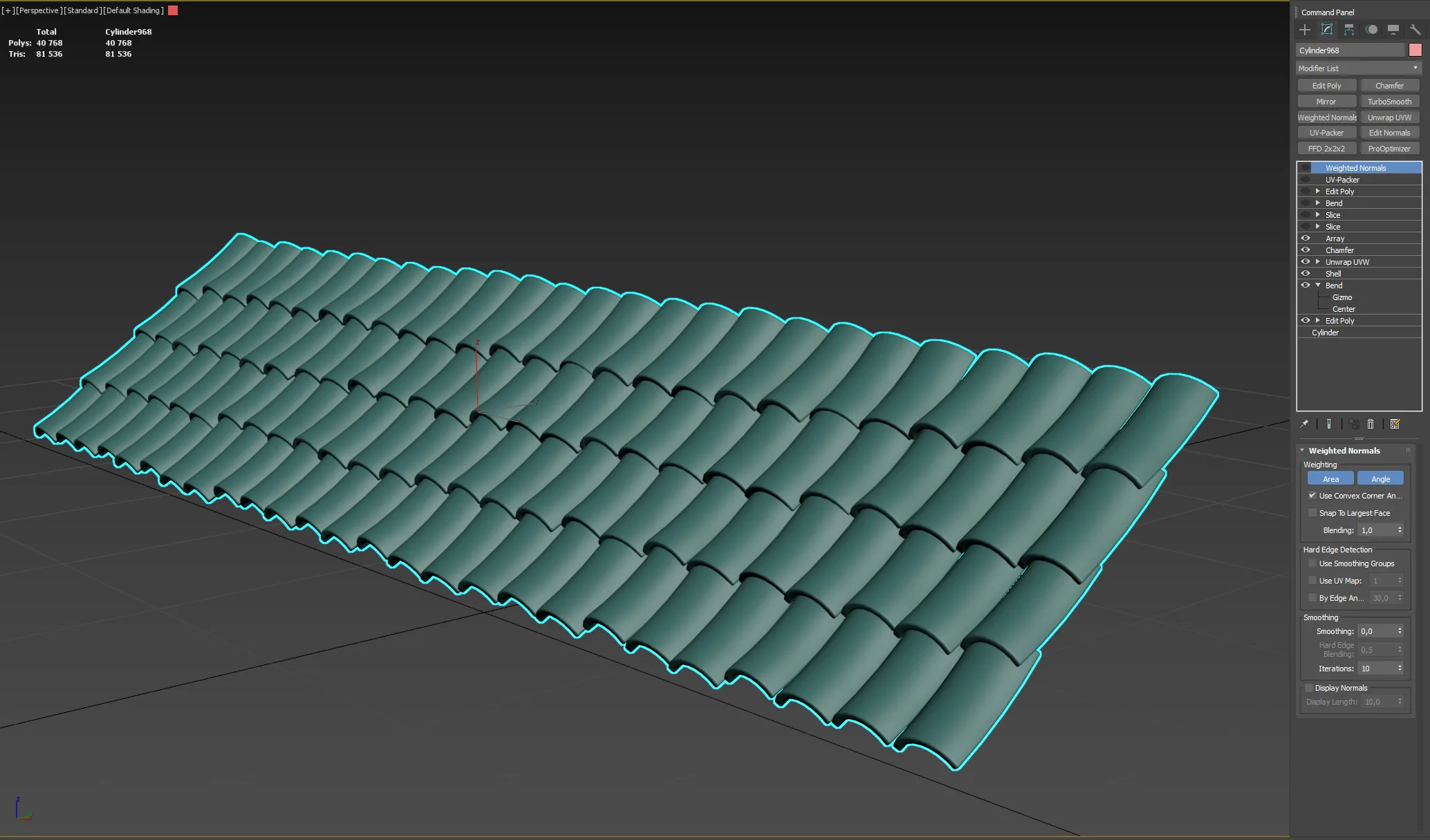
Task: Check the Display Normals option
Action: pos(1308,688)
